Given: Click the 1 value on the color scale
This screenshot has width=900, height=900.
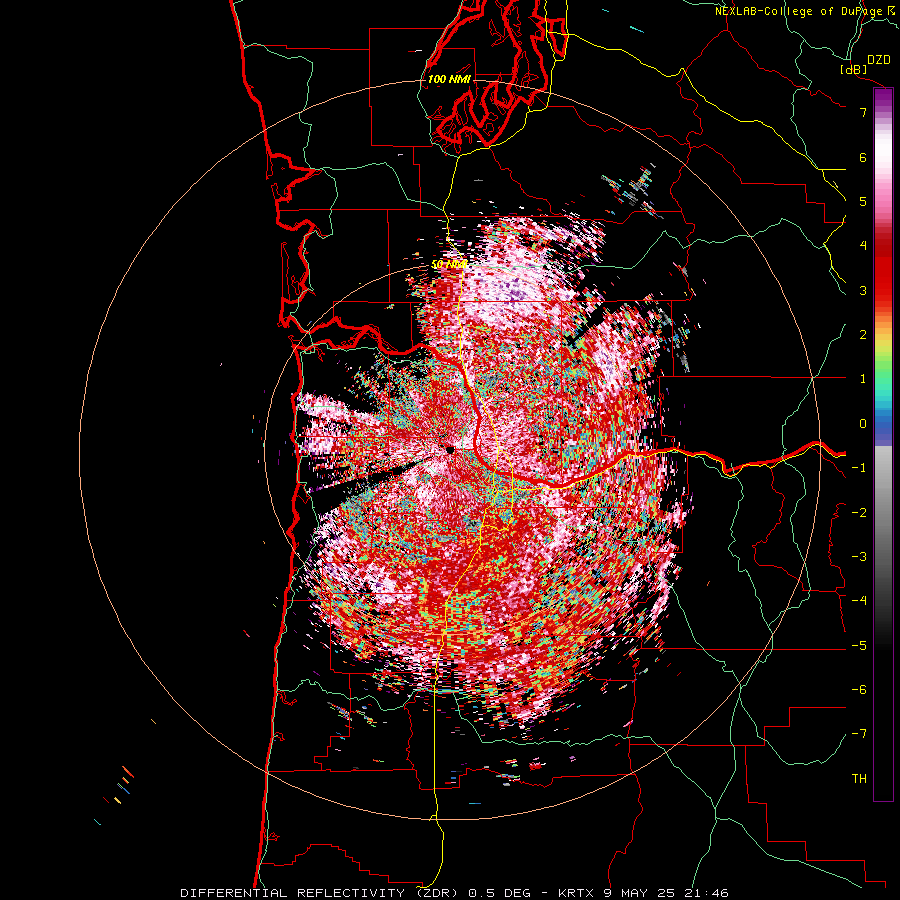Looking at the screenshot, I should click(x=863, y=379).
